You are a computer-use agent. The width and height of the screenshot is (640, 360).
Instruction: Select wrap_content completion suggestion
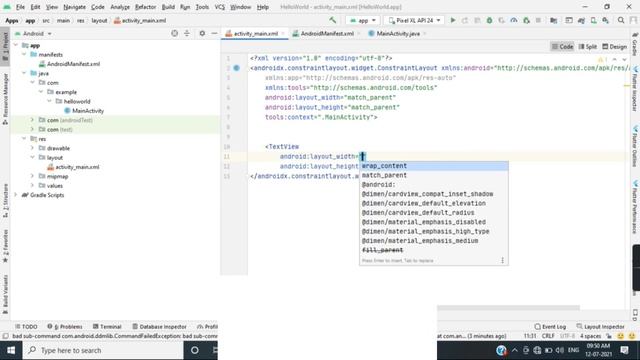coord(433,166)
